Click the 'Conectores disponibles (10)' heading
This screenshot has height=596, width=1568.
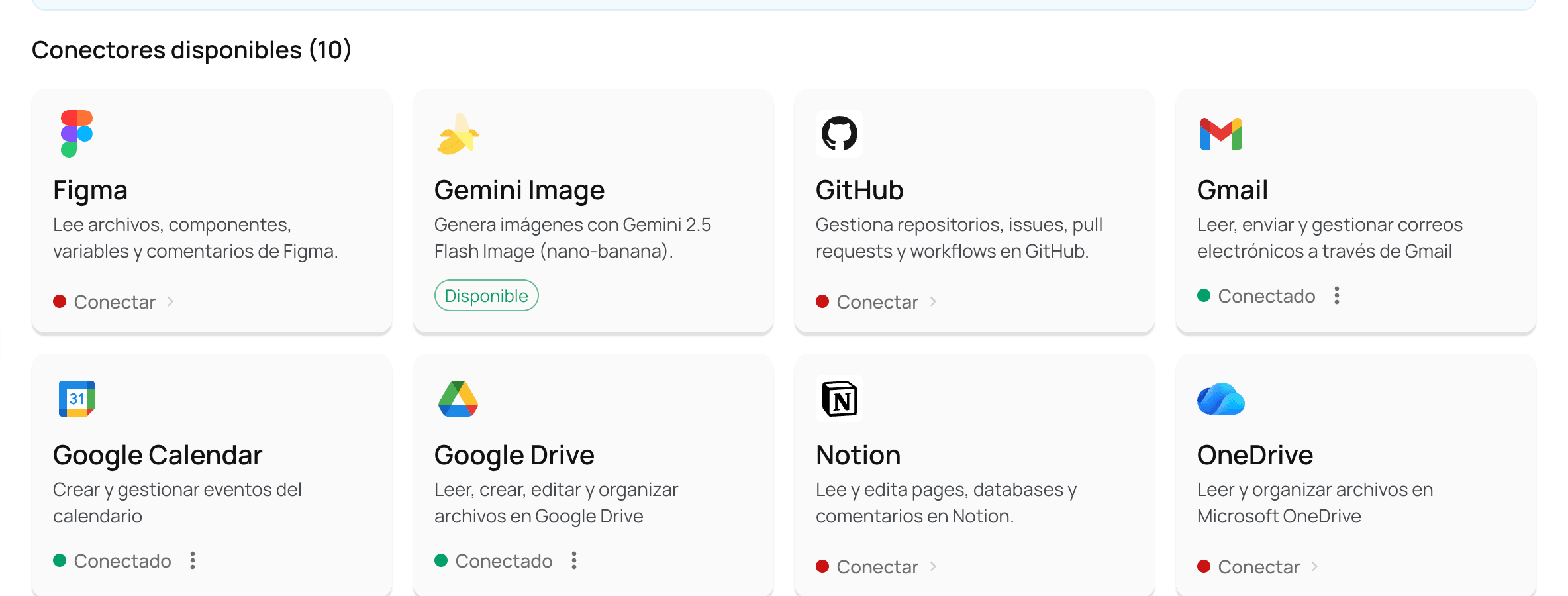tap(191, 50)
